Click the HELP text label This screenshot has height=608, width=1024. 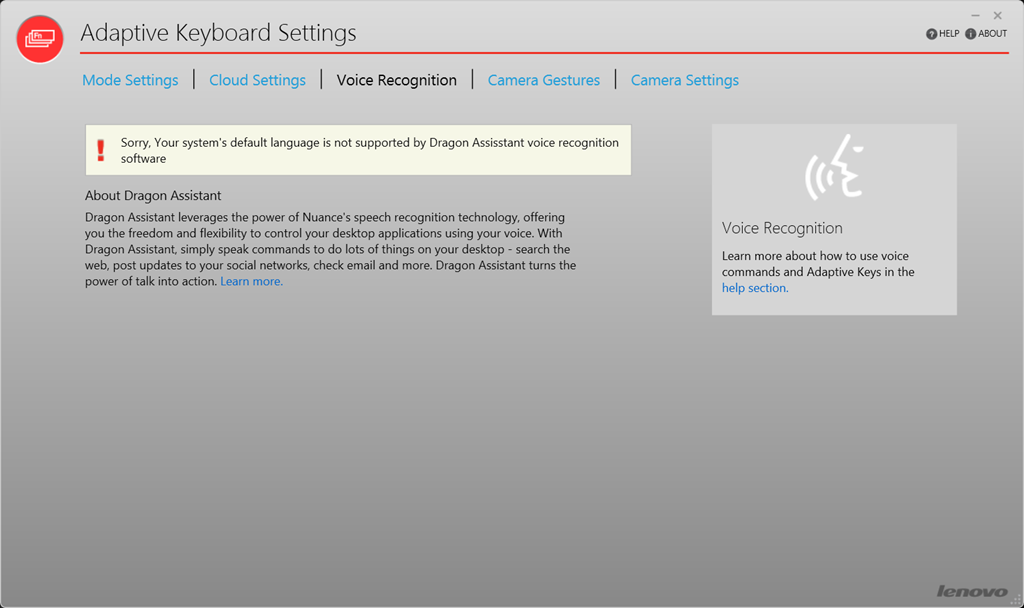(x=949, y=34)
